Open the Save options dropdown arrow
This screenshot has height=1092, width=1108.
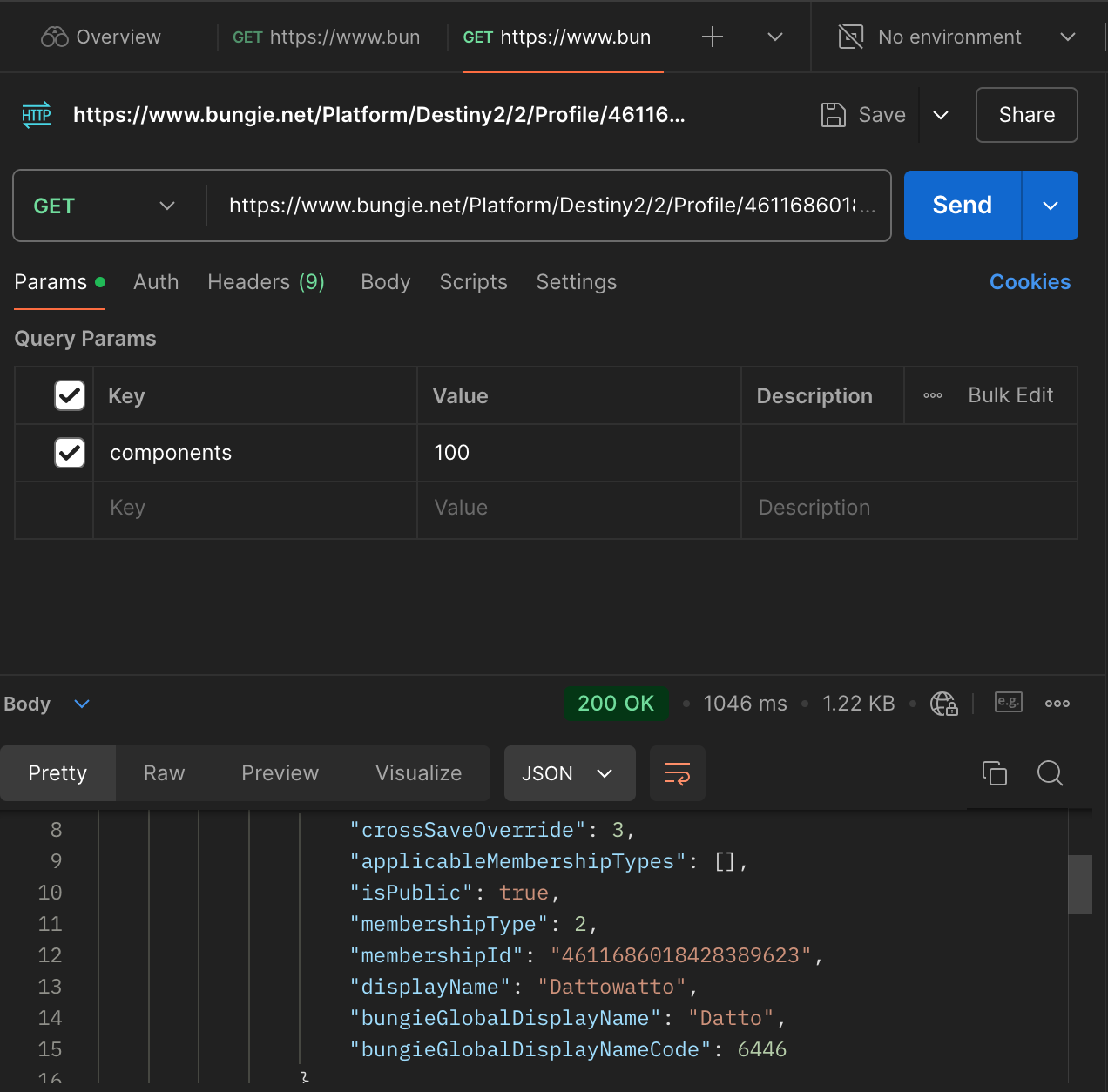pyautogui.click(x=941, y=115)
